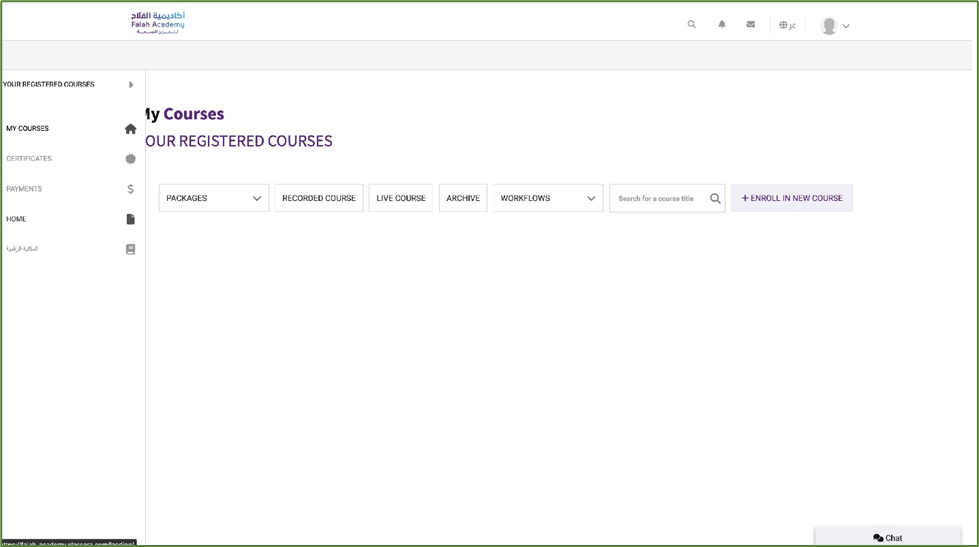
Task: Click the Falah Academy logo
Action: (x=158, y=22)
